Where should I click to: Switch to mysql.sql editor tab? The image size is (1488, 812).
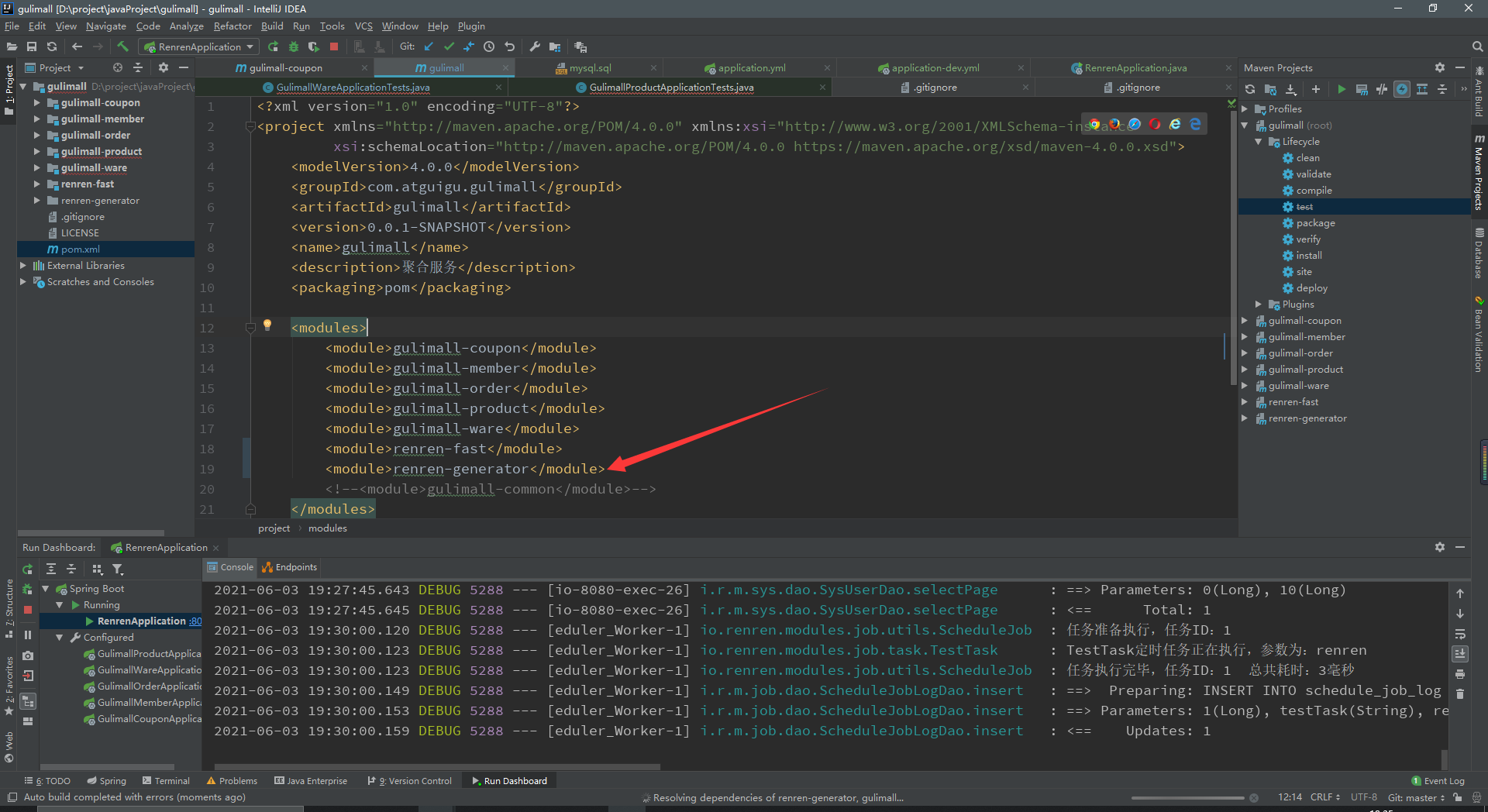589,67
